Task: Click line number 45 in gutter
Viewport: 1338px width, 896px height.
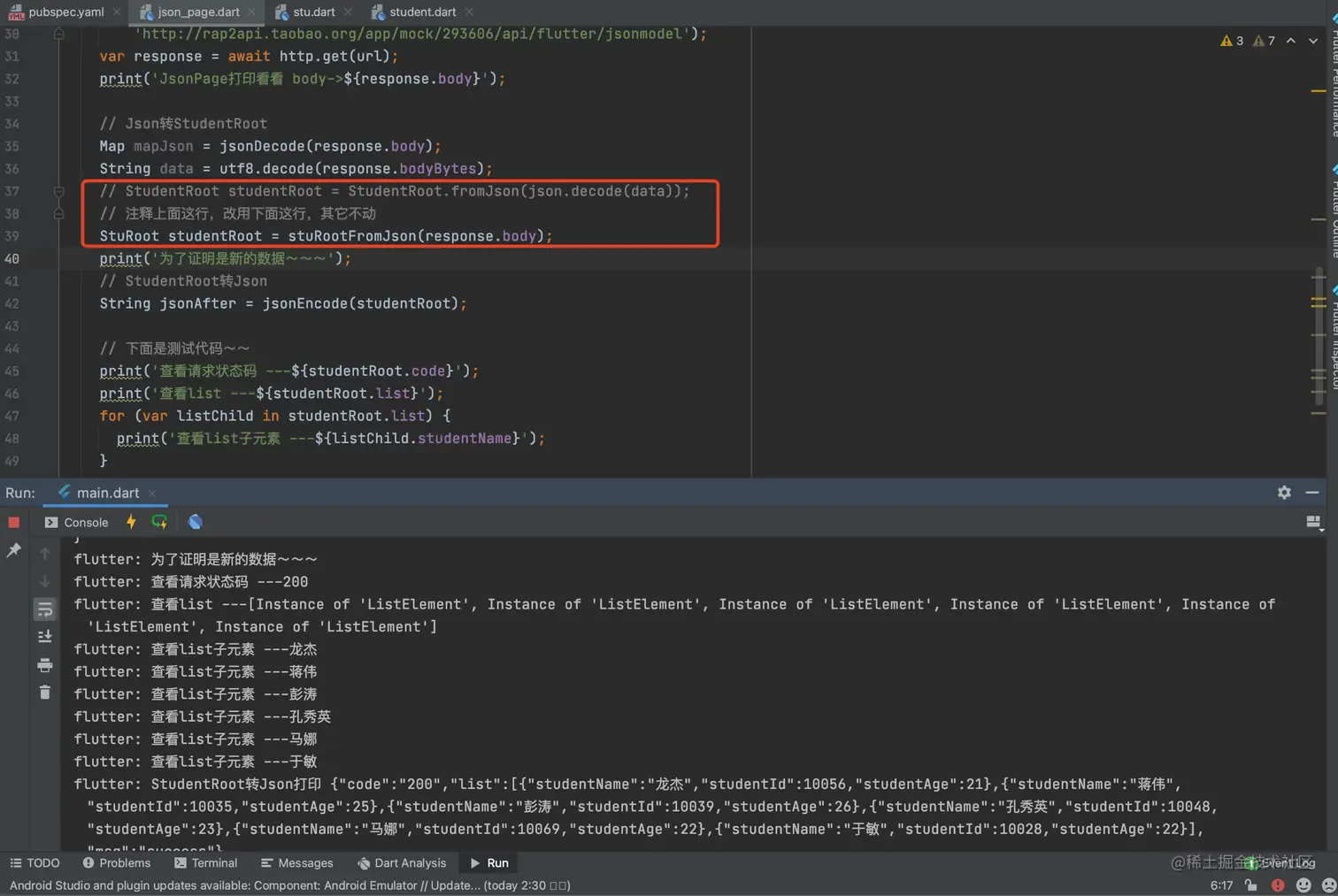Action: click(12, 371)
